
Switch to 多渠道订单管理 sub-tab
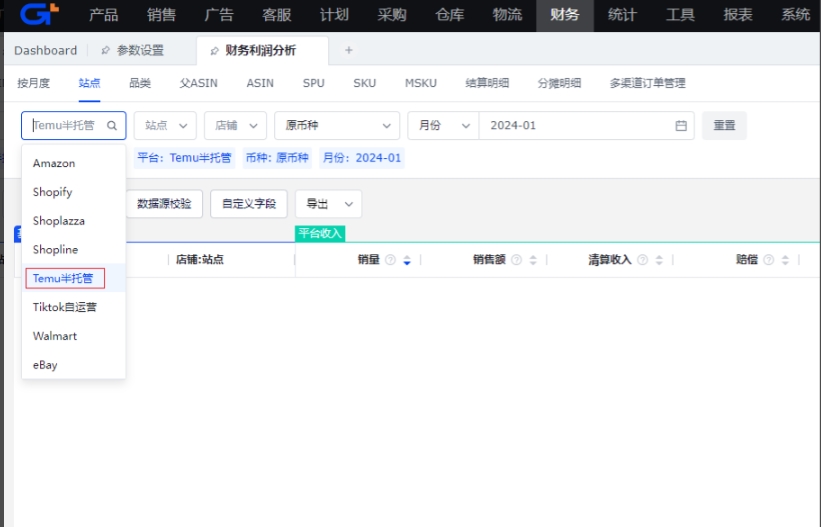coord(647,83)
